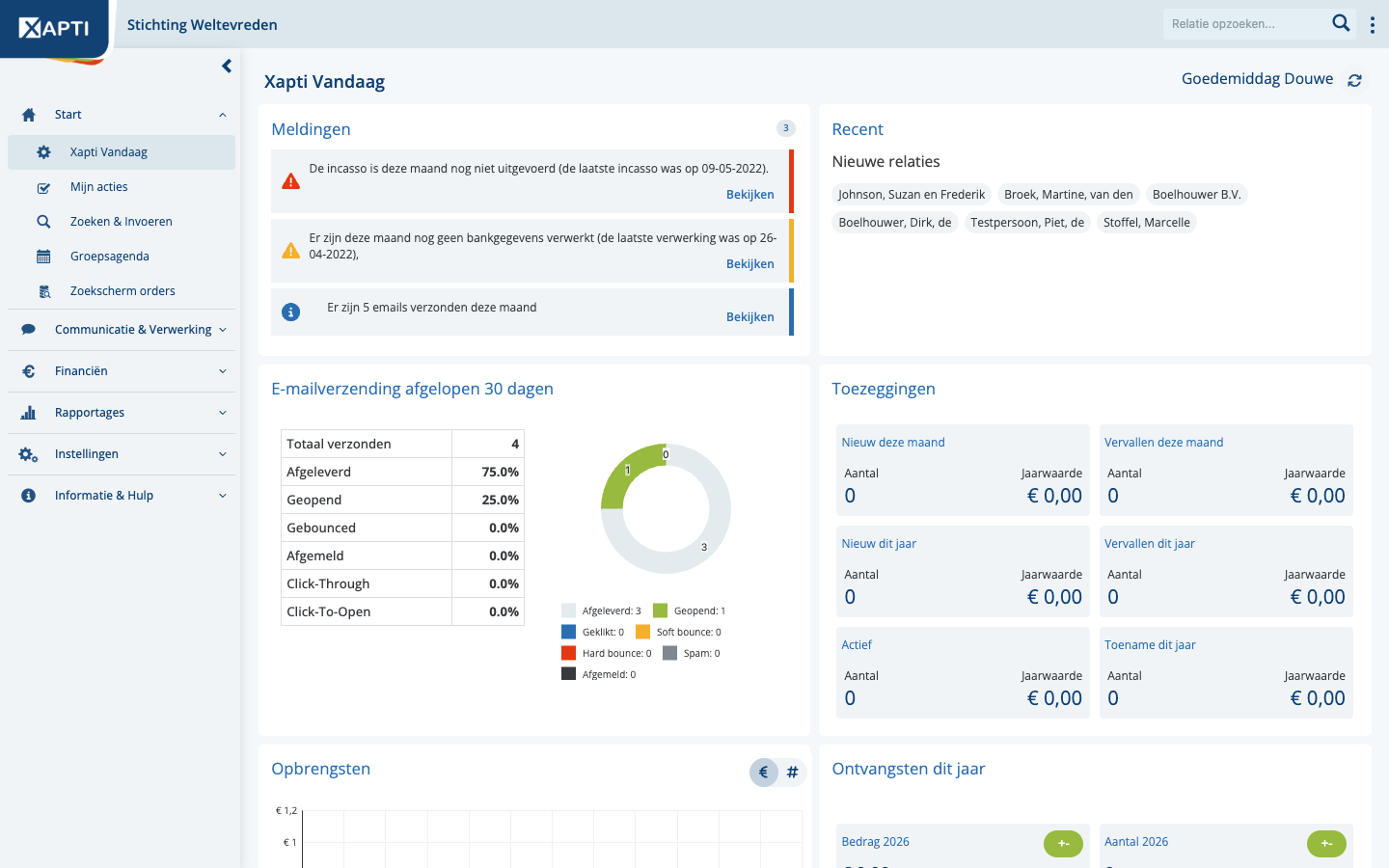1389x868 pixels.
Task: Toggle the Geklikt legend entry
Action: pos(592,632)
